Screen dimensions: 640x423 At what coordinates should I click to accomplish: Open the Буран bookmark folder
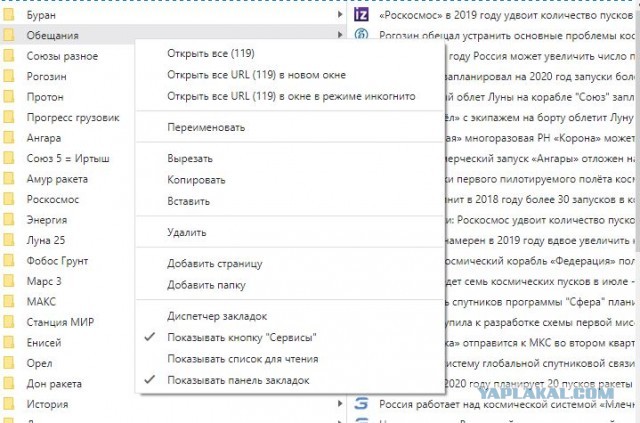(x=41, y=15)
